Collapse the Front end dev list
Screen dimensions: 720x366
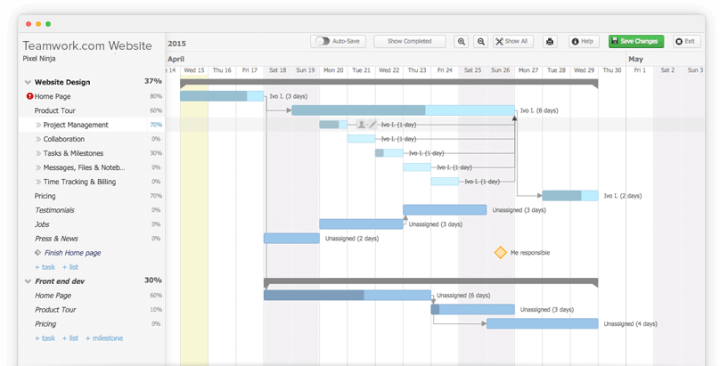click(x=28, y=282)
